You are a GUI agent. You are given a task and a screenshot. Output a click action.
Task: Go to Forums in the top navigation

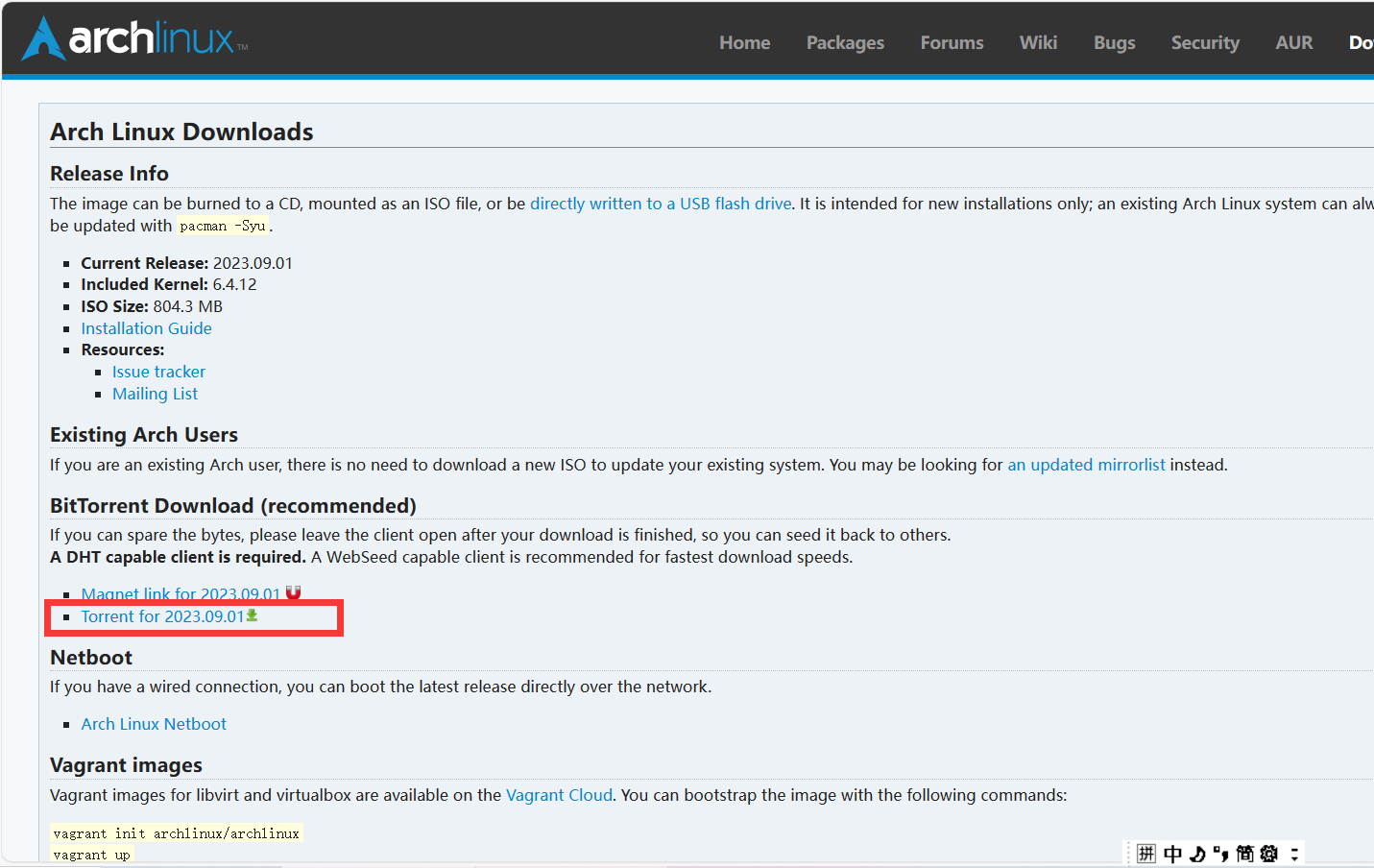pyautogui.click(x=952, y=42)
